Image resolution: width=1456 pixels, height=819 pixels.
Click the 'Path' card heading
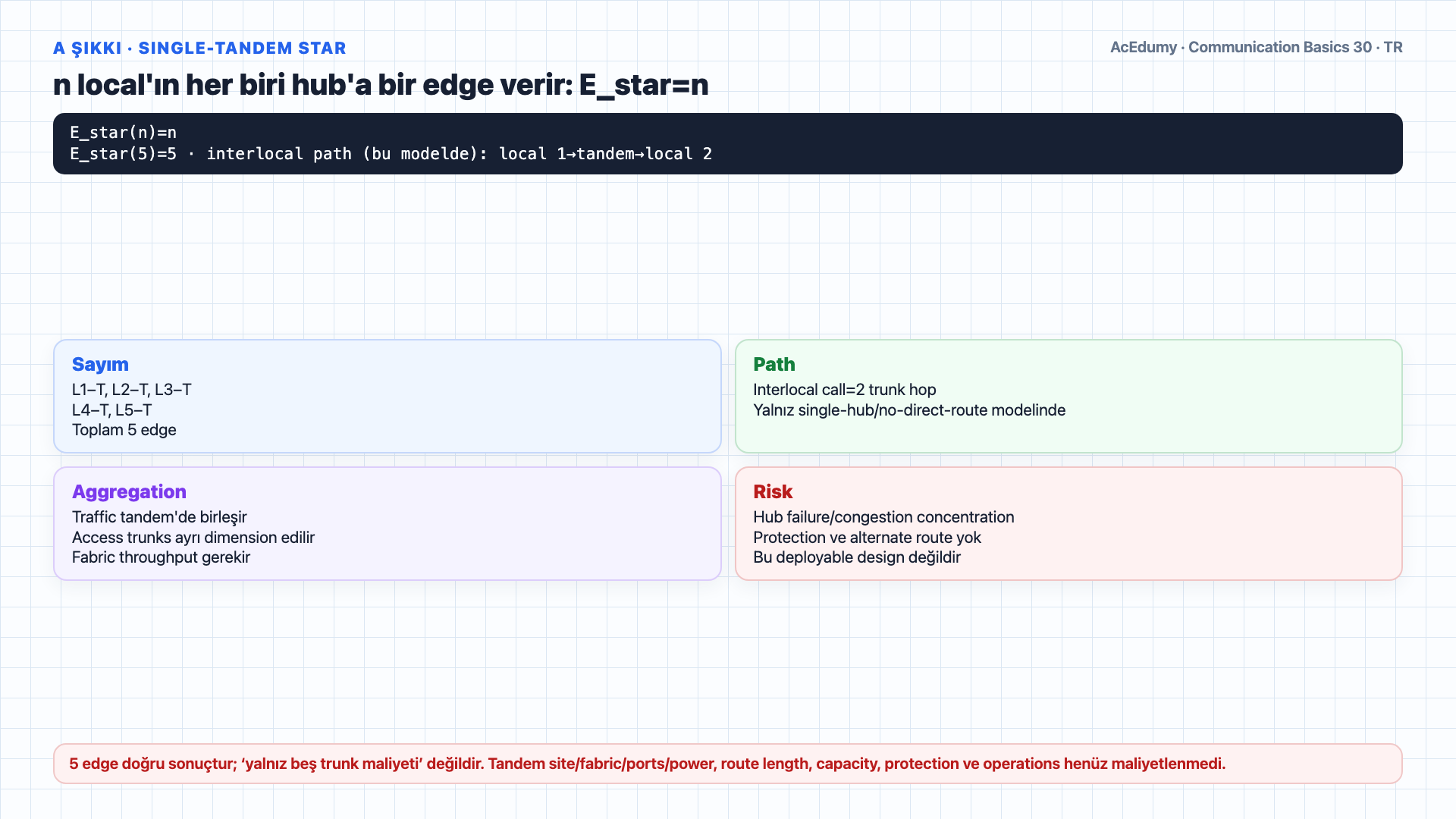click(773, 364)
